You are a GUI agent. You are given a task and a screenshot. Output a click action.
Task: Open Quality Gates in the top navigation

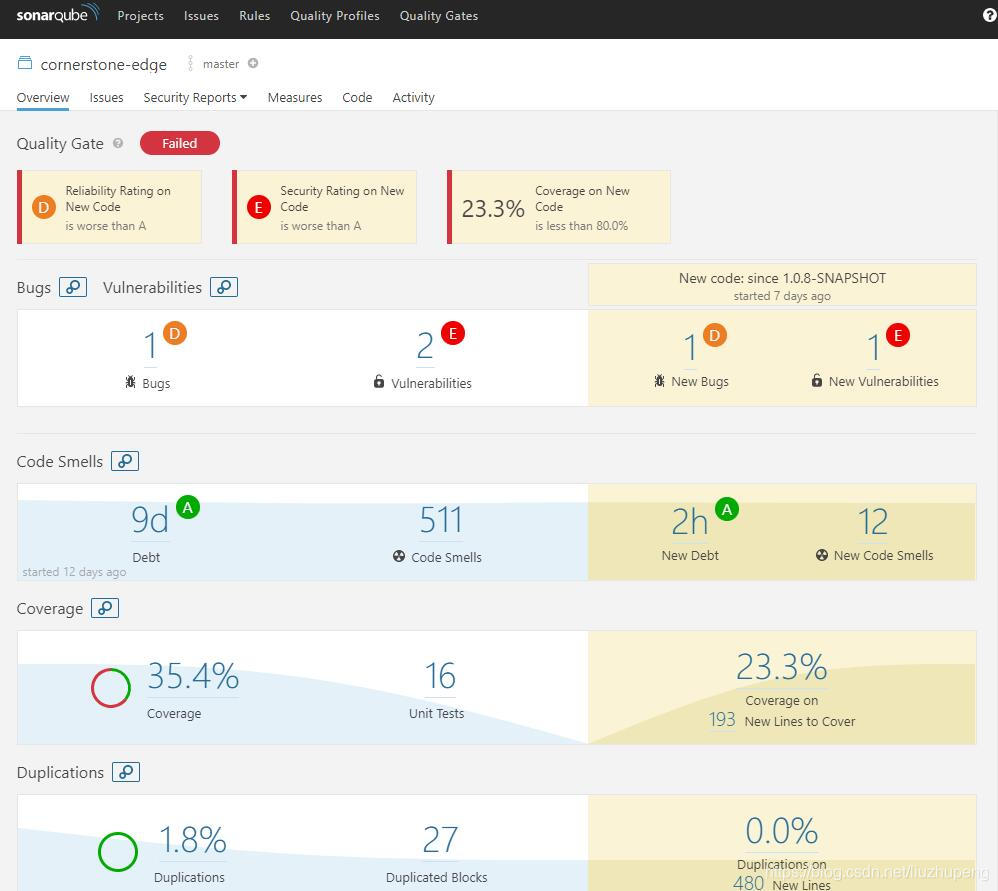[439, 15]
